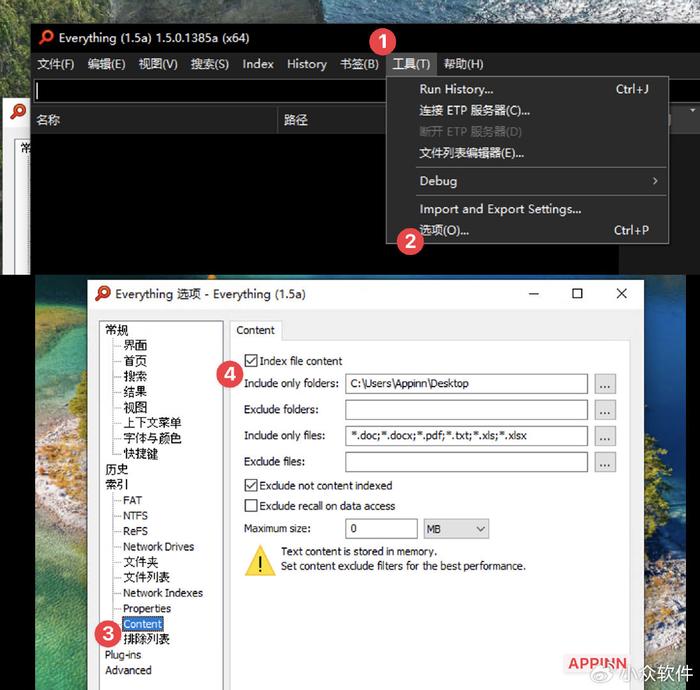Image resolution: width=700 pixels, height=690 pixels.
Task: Open 帮助(H) menu
Action: (463, 64)
